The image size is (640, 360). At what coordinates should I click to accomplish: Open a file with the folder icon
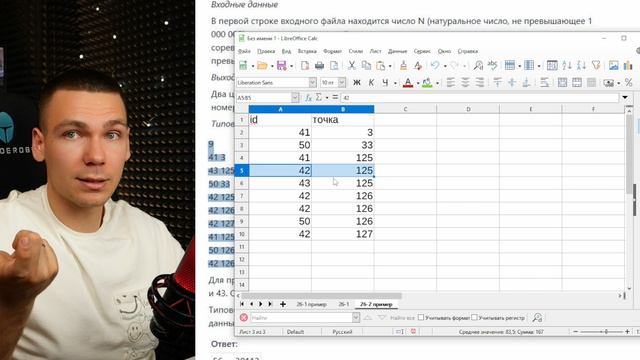(262, 65)
